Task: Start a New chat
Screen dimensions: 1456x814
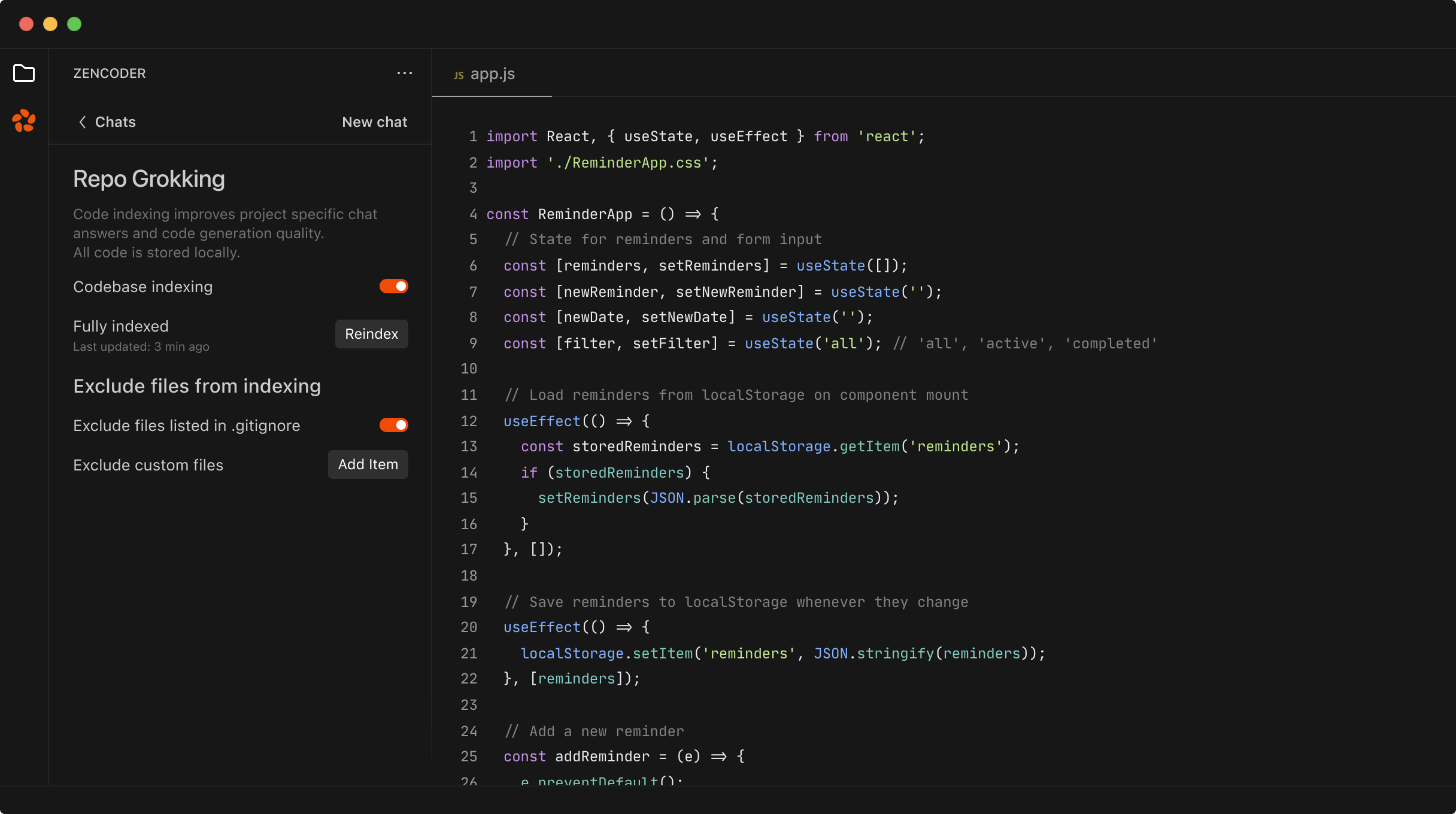Action: point(374,122)
